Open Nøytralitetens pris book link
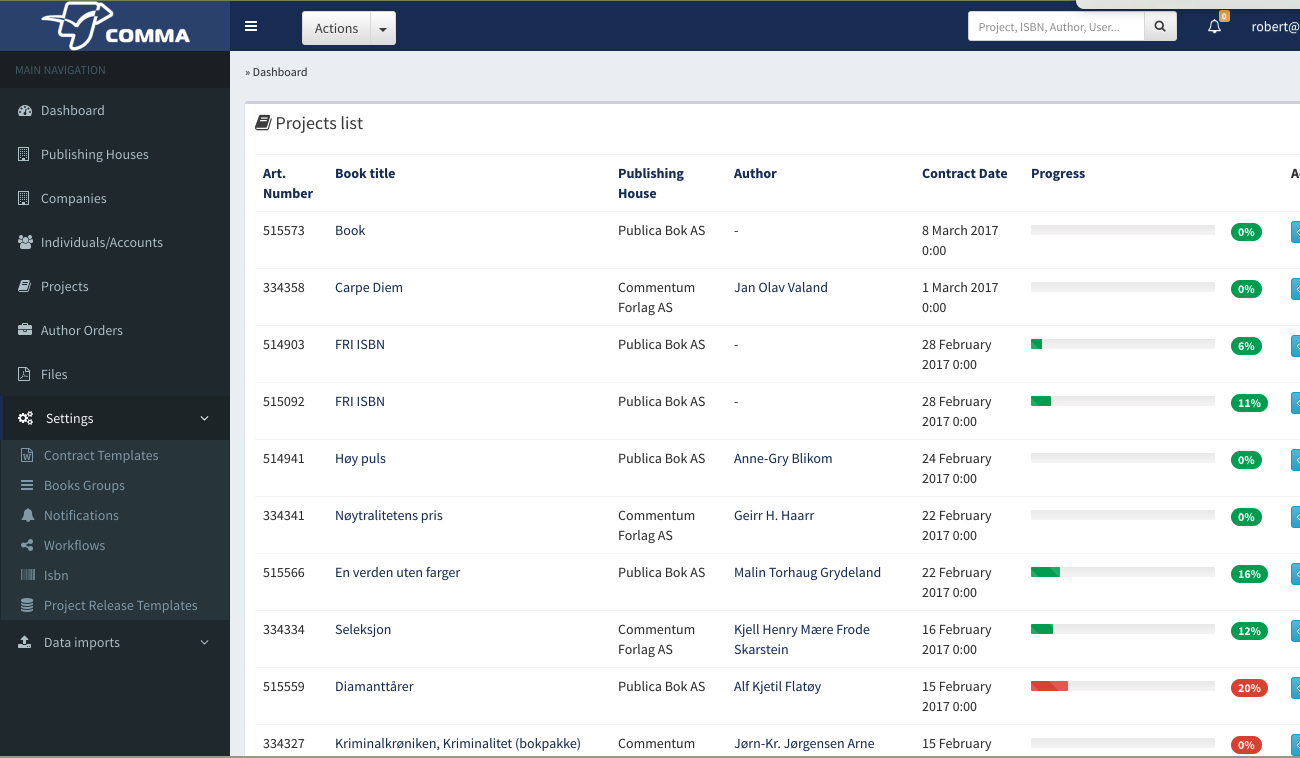Viewport: 1300px width, 758px height. point(389,516)
